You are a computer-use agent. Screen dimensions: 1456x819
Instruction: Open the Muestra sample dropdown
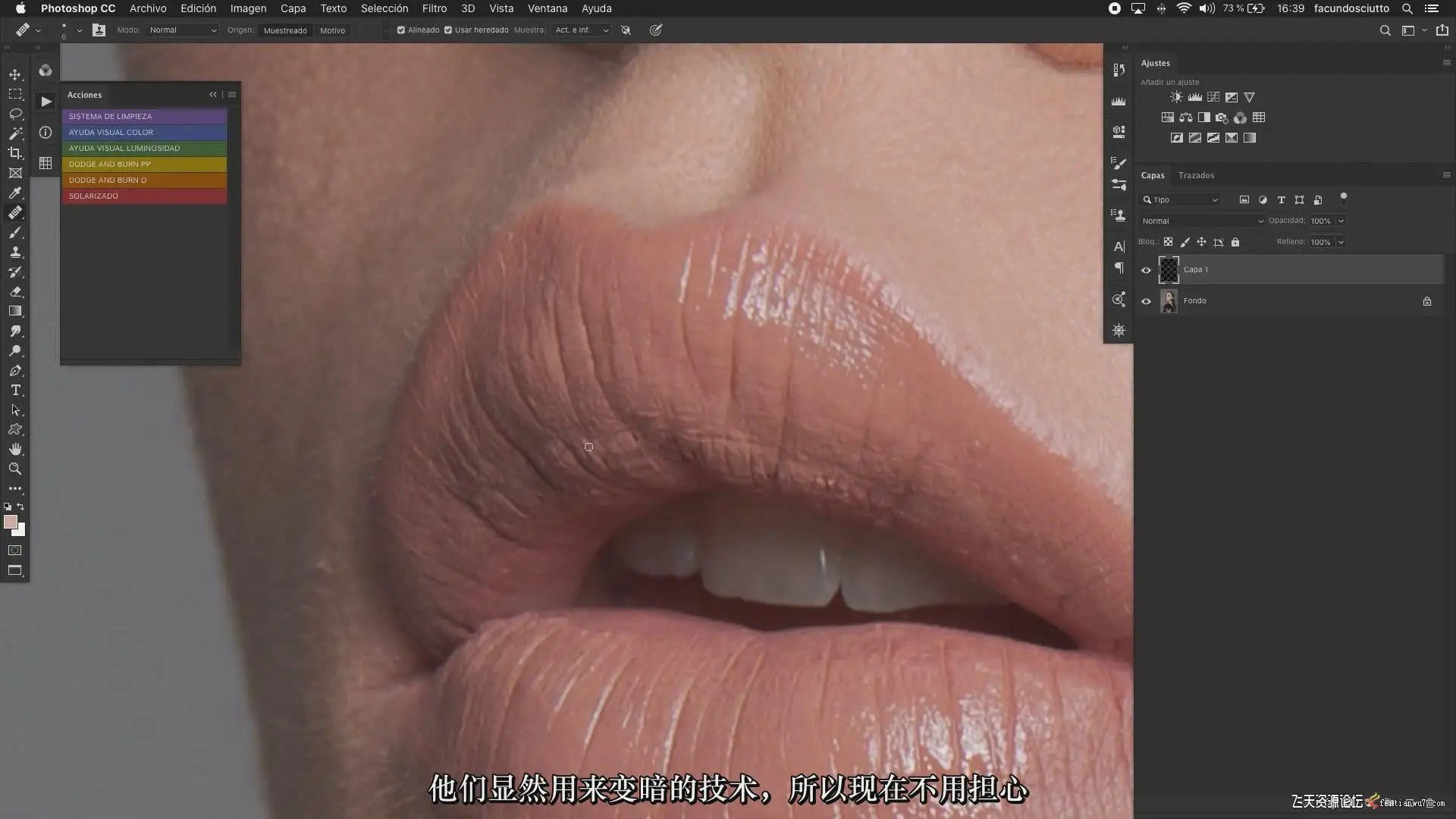[582, 30]
